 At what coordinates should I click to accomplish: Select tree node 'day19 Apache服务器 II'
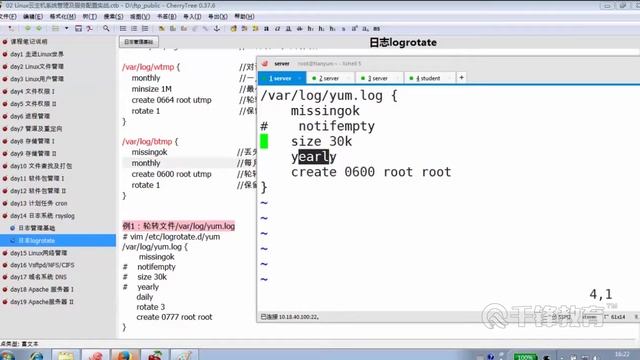click(x=42, y=302)
